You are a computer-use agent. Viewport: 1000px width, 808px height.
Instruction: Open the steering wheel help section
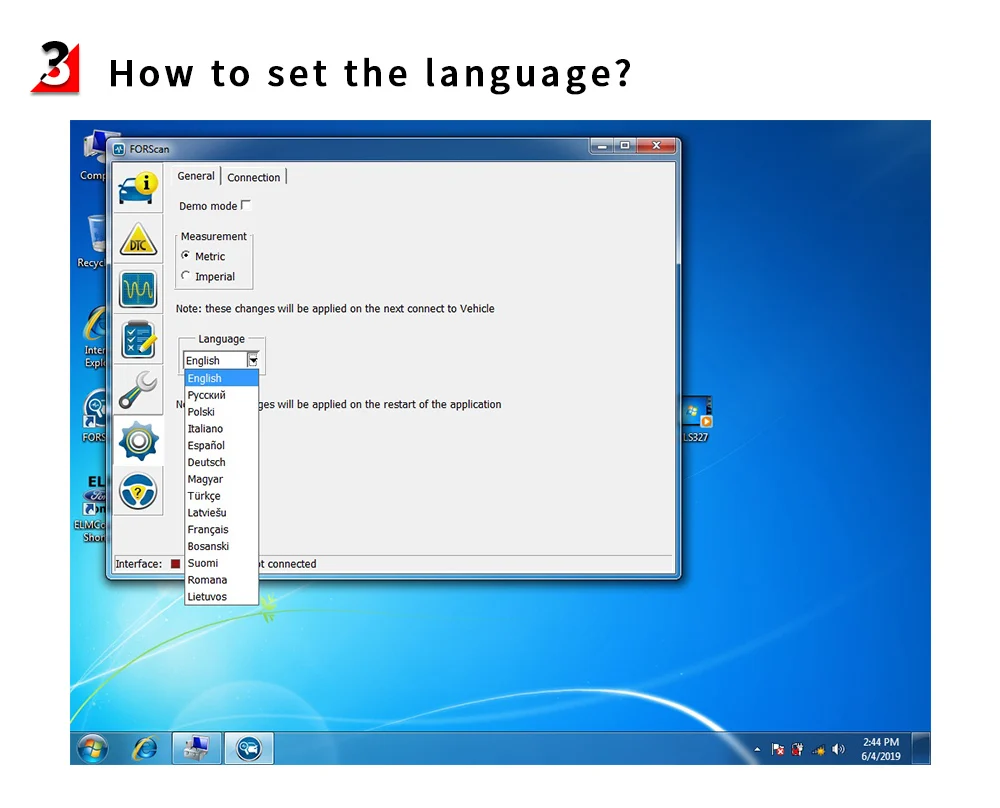[138, 491]
